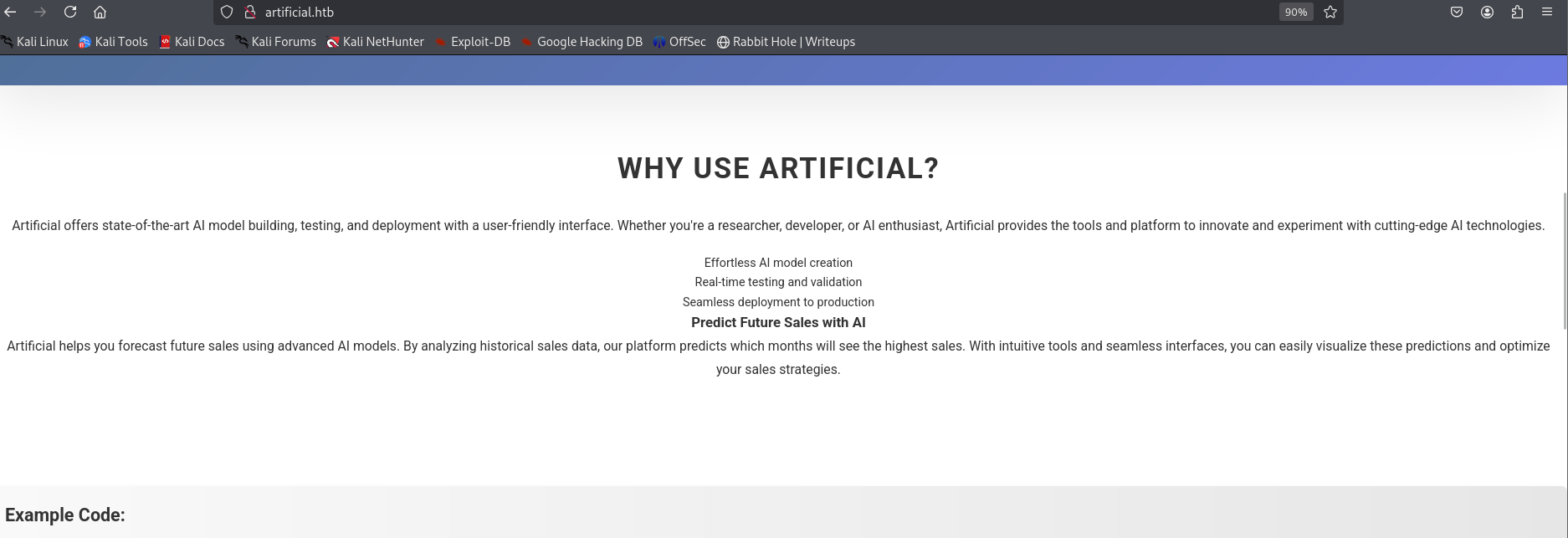Bookmark this page with star icon

(1330, 12)
